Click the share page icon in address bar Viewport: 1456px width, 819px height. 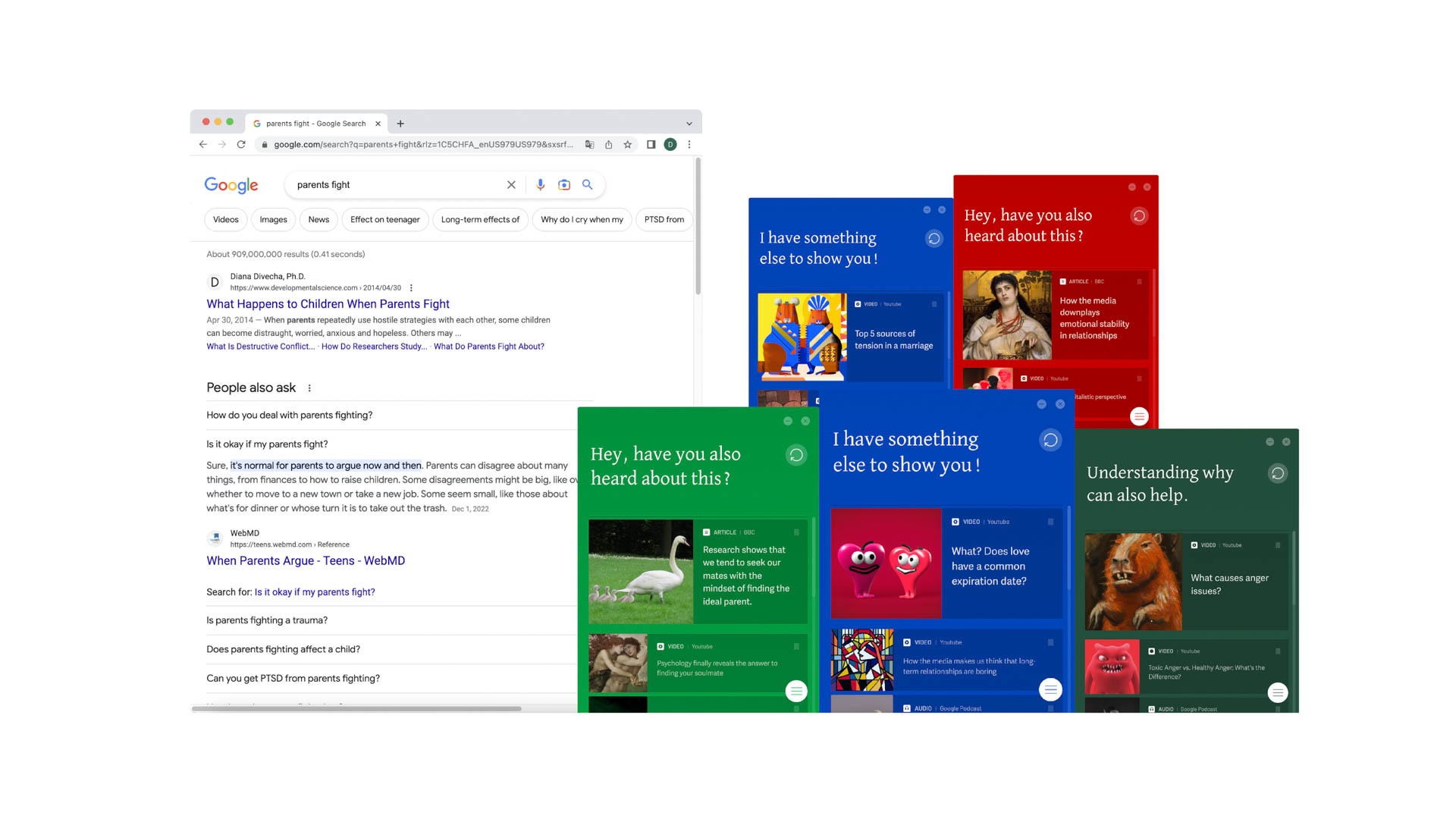pos(608,144)
